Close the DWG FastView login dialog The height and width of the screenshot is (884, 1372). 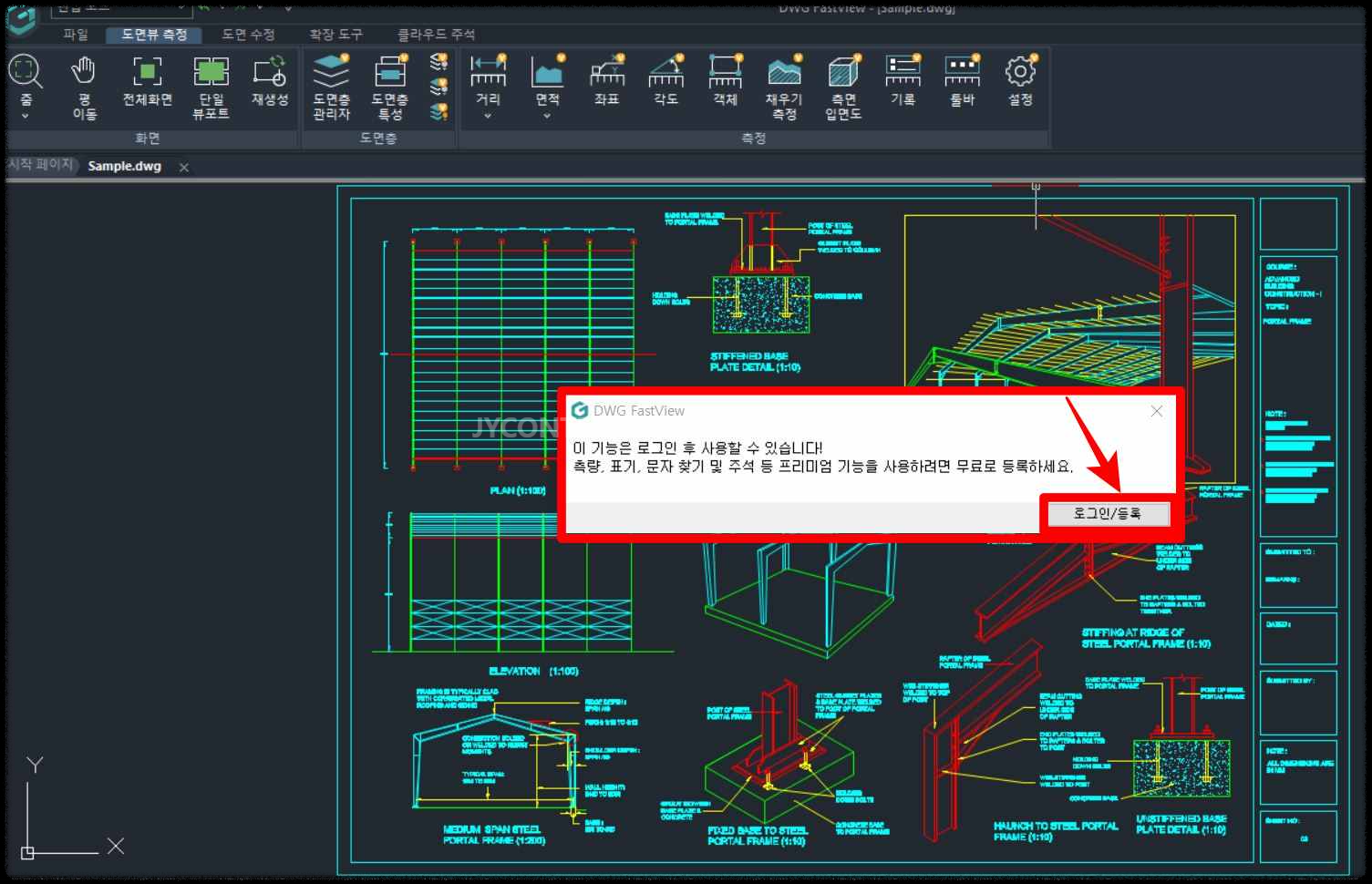1157,412
